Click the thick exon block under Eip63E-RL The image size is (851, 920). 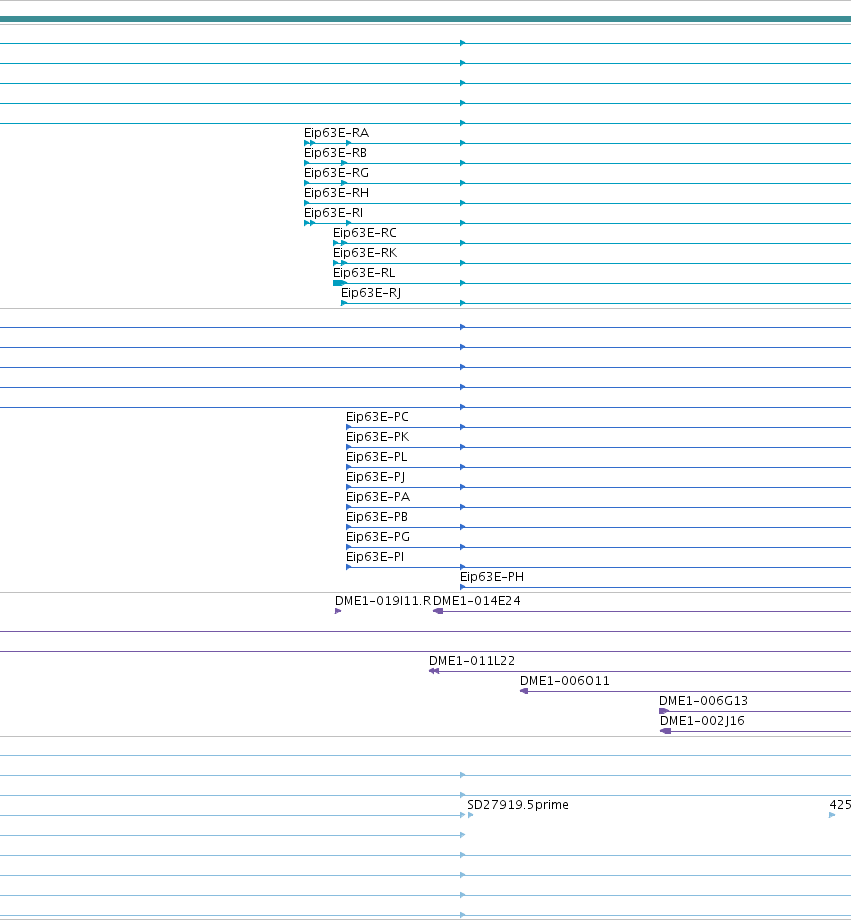click(x=339, y=283)
